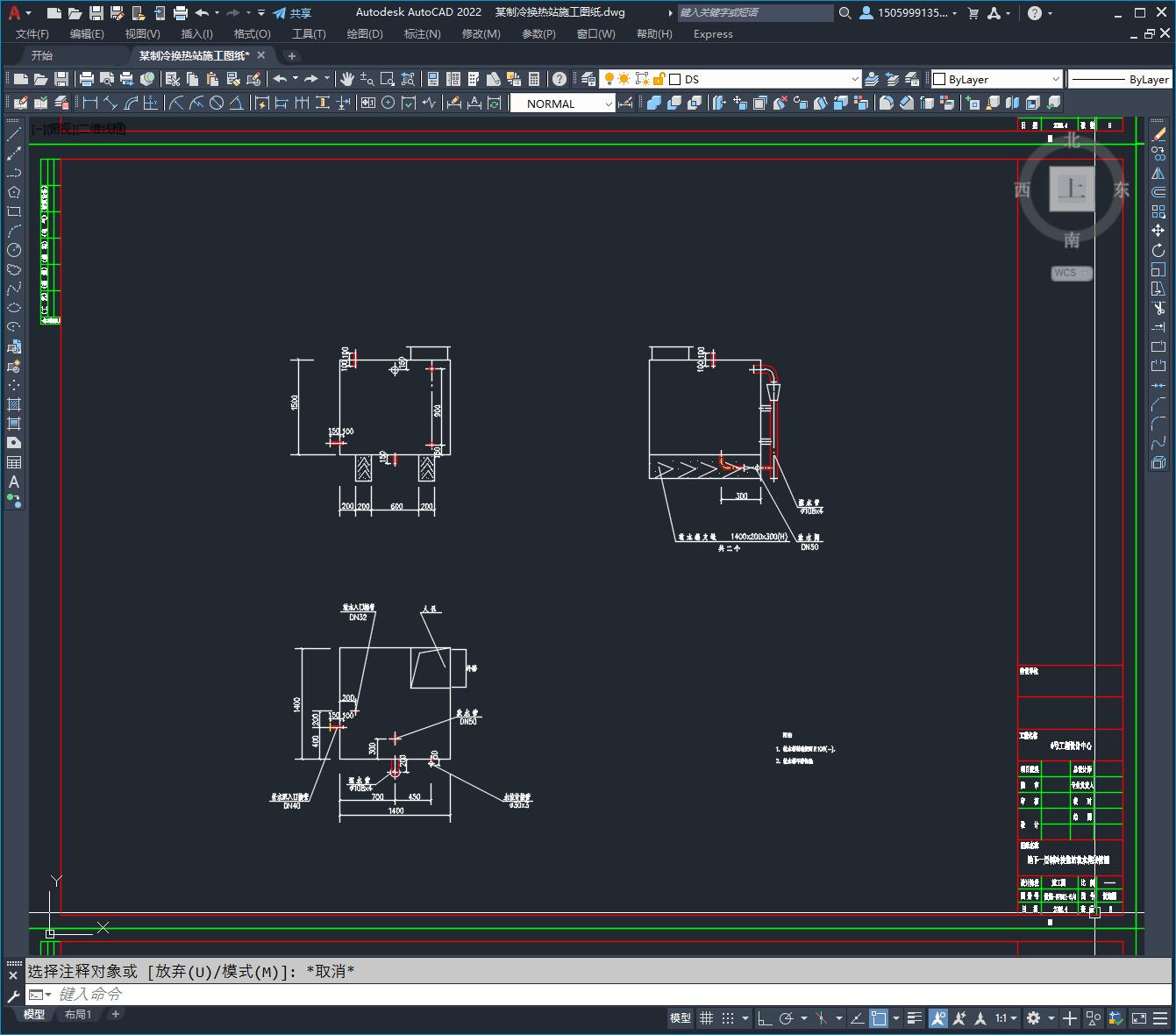The width and height of the screenshot is (1176, 1035).
Task: Click the Erase tool in modify toolbar
Action: point(1158,134)
